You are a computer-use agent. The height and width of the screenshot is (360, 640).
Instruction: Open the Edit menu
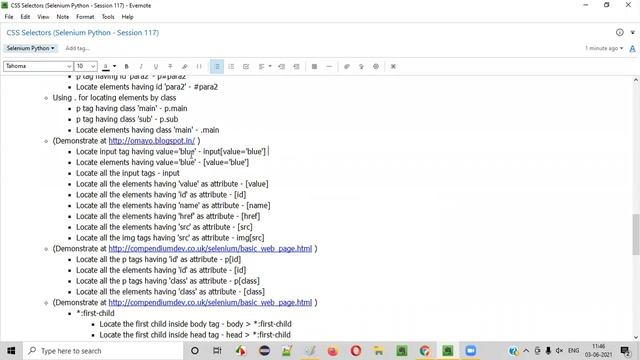[x=25, y=17]
